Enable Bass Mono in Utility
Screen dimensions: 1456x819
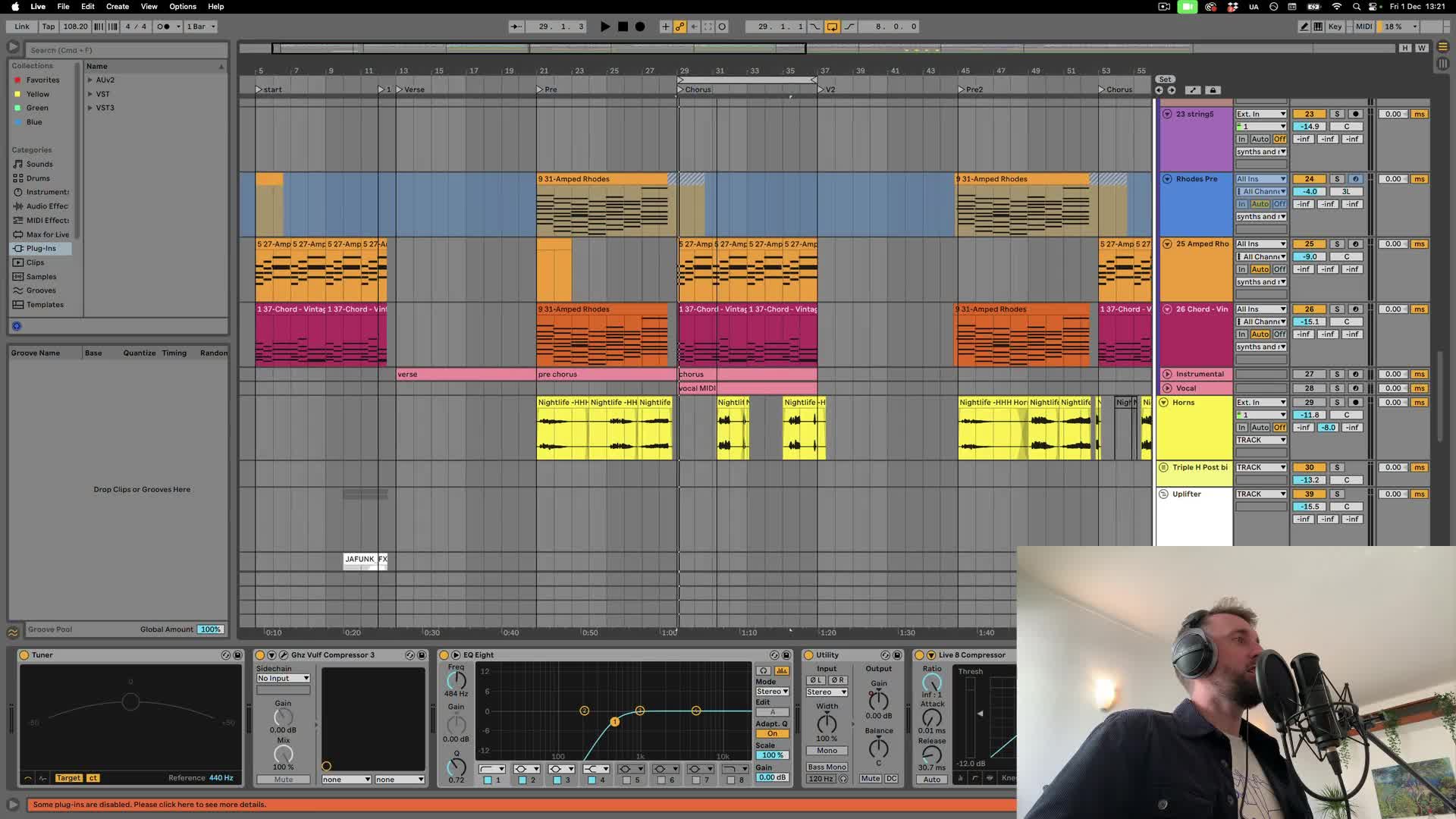click(x=827, y=767)
